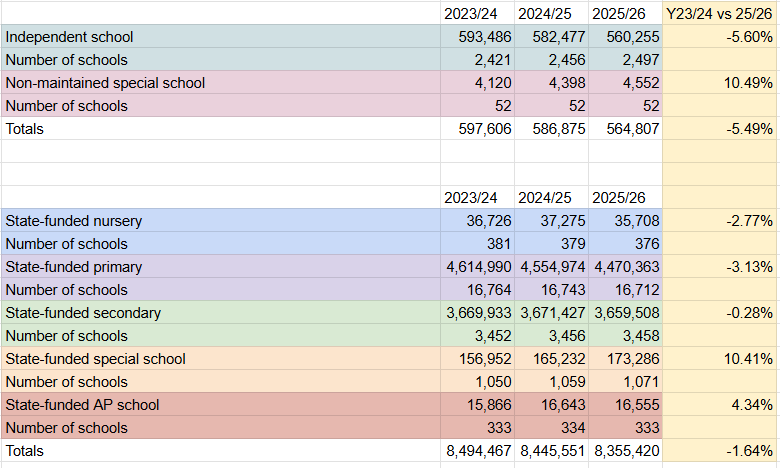The height and width of the screenshot is (468, 780).
Task: Click the 1,050 cell
Action: tap(478, 381)
